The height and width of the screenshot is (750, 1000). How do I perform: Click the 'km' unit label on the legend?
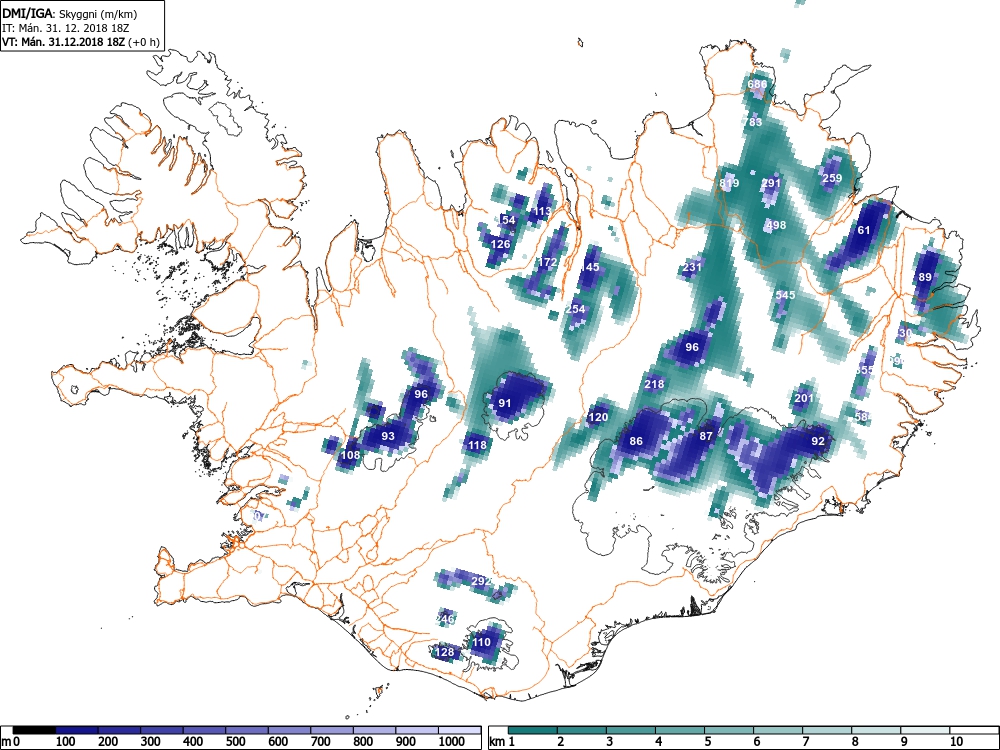click(497, 742)
